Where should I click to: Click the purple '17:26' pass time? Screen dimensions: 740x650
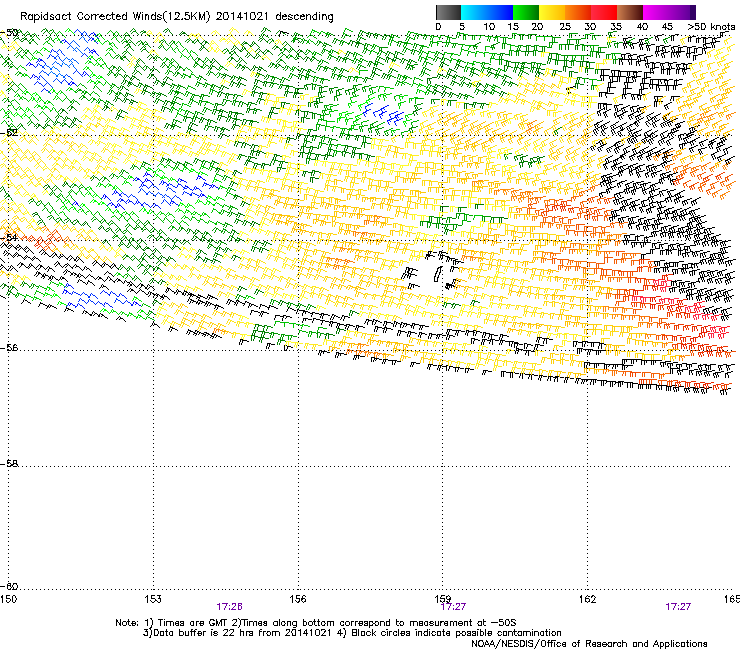(229, 607)
